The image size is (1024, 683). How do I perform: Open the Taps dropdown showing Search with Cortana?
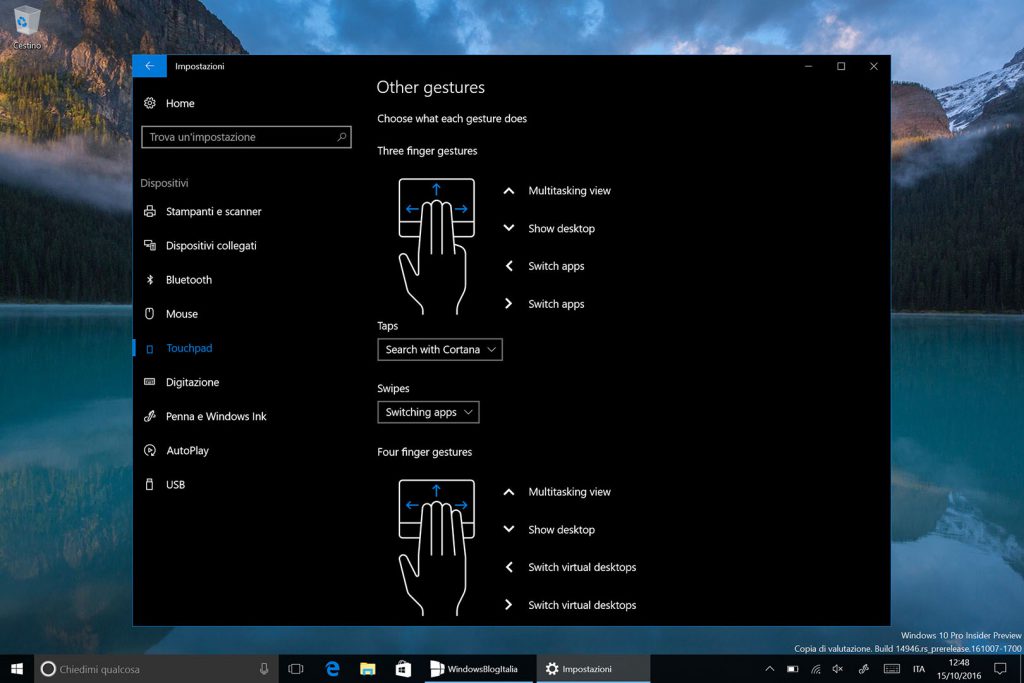pyautogui.click(x=440, y=349)
